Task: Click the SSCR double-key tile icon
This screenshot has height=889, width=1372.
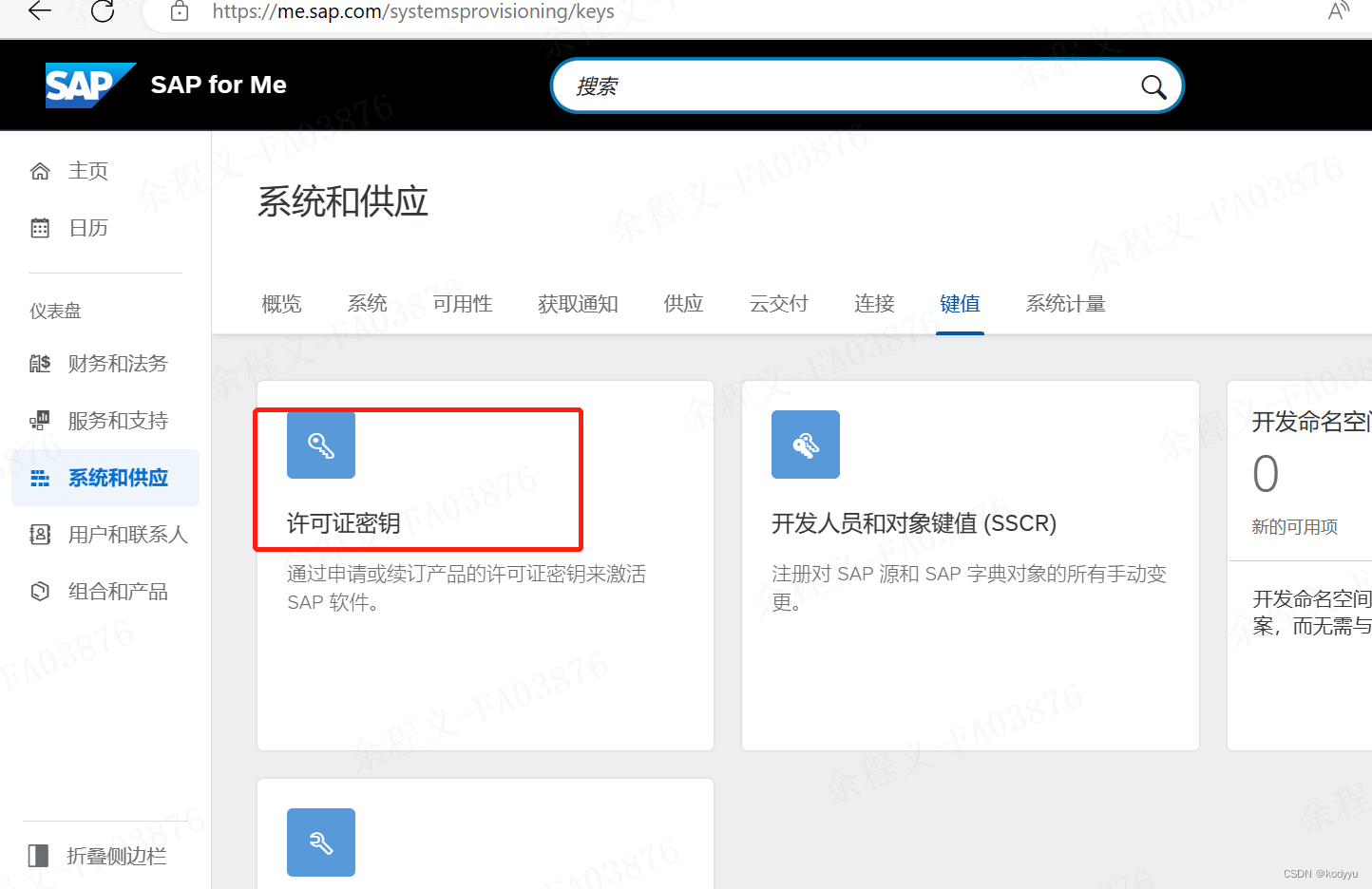Action: [805, 444]
